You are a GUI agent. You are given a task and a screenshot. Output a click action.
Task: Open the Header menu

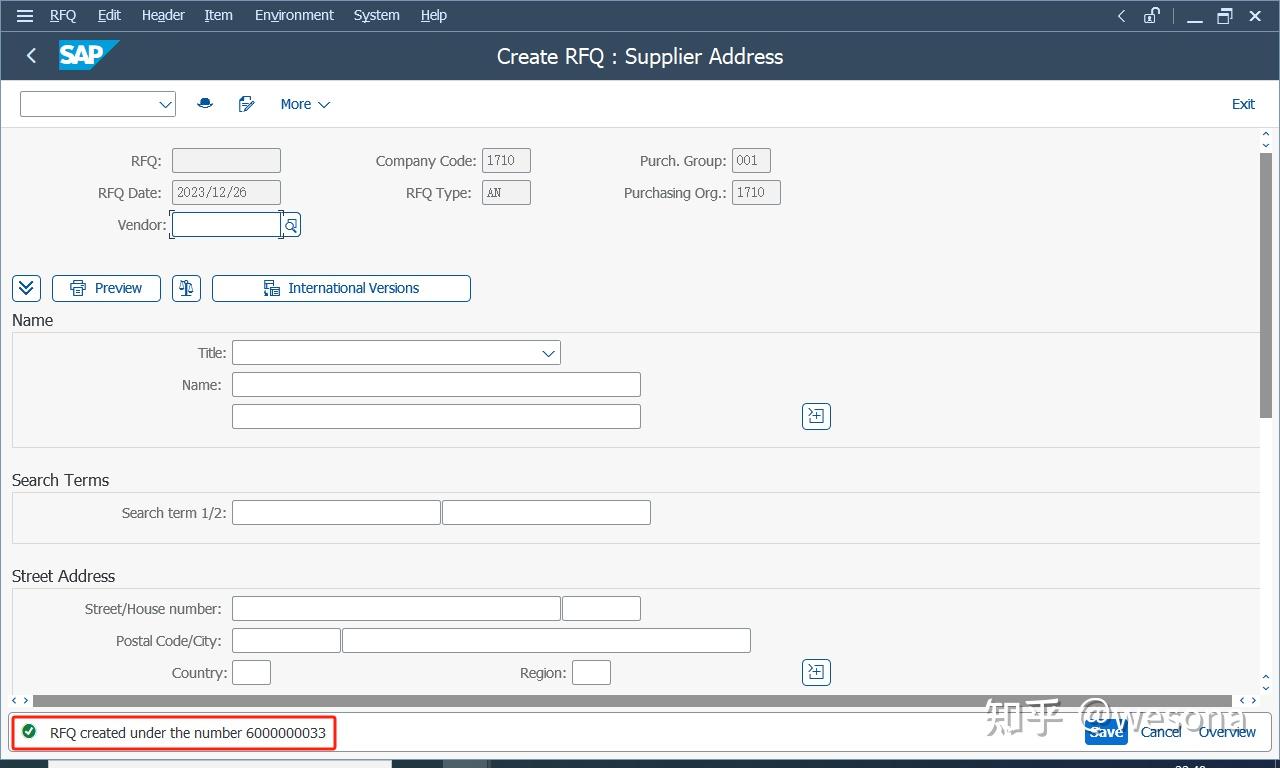point(163,15)
